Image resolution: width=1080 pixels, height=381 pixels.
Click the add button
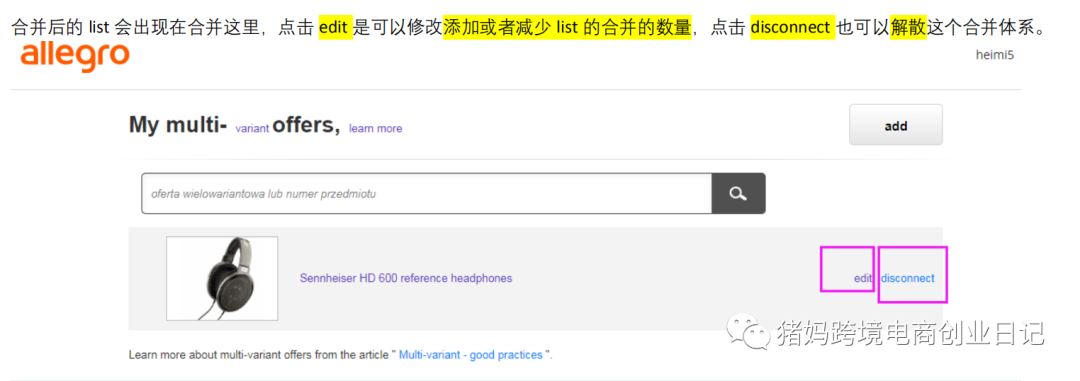pyautogui.click(x=895, y=125)
